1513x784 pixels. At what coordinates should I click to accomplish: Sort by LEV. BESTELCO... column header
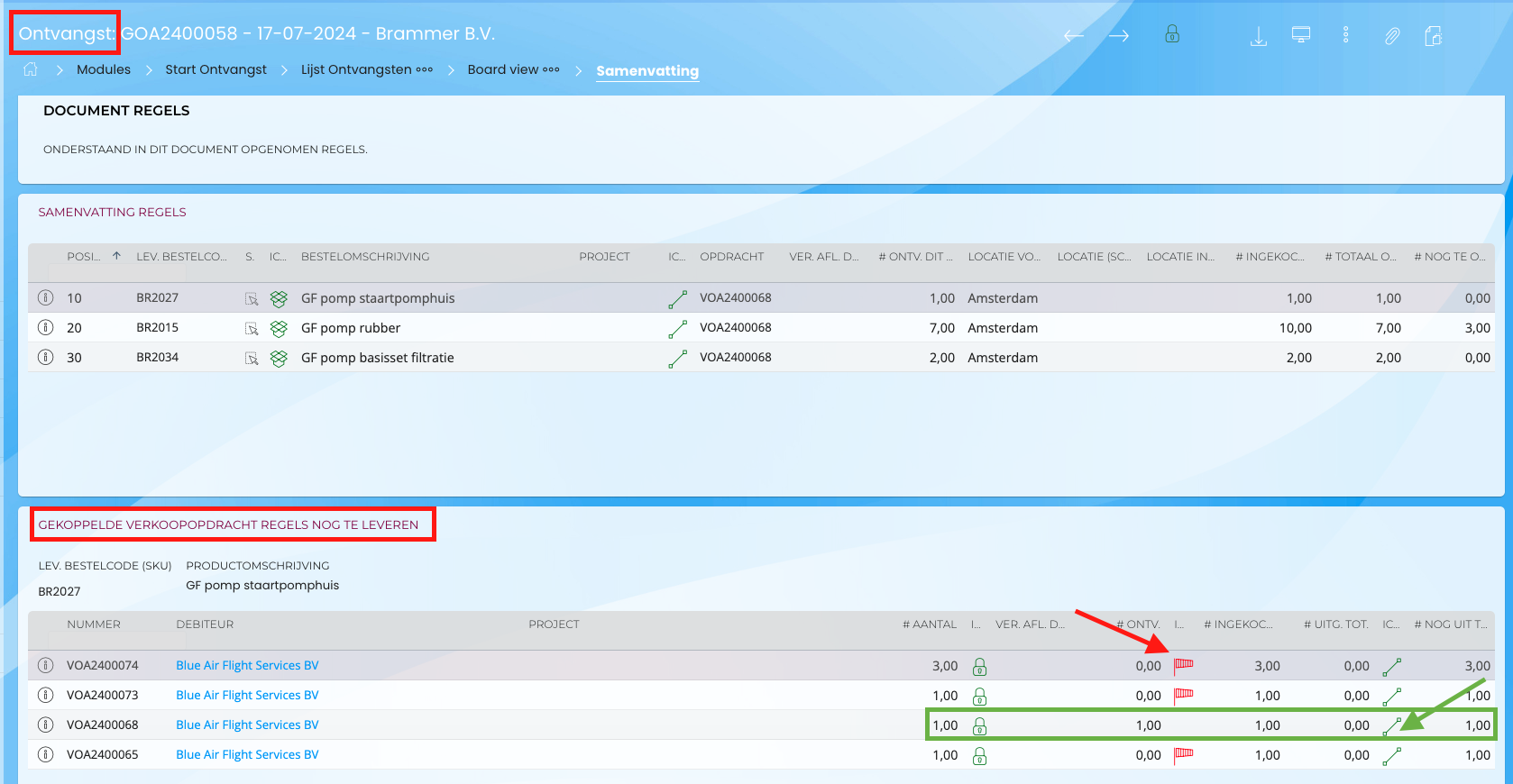pyautogui.click(x=181, y=257)
